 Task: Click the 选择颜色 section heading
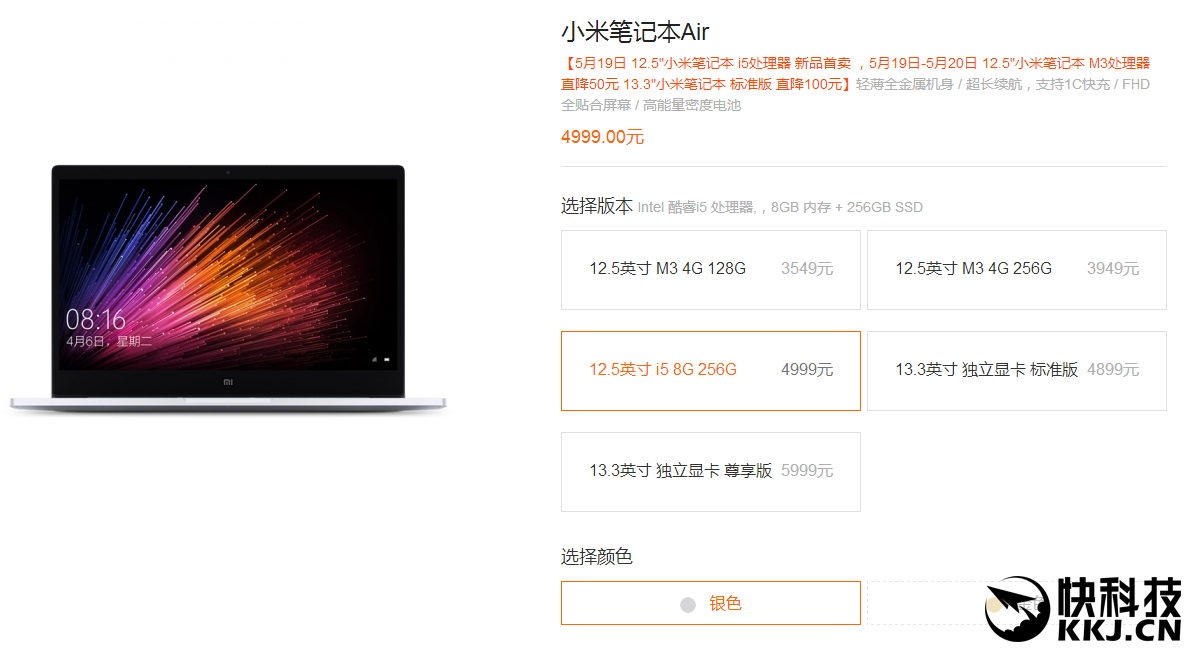[x=596, y=557]
